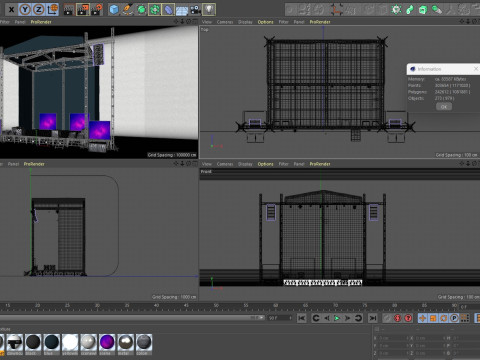Image resolution: width=480 pixels, height=360 pixels.
Task: Toggle the Y axis lock
Action: click(x=25, y=10)
